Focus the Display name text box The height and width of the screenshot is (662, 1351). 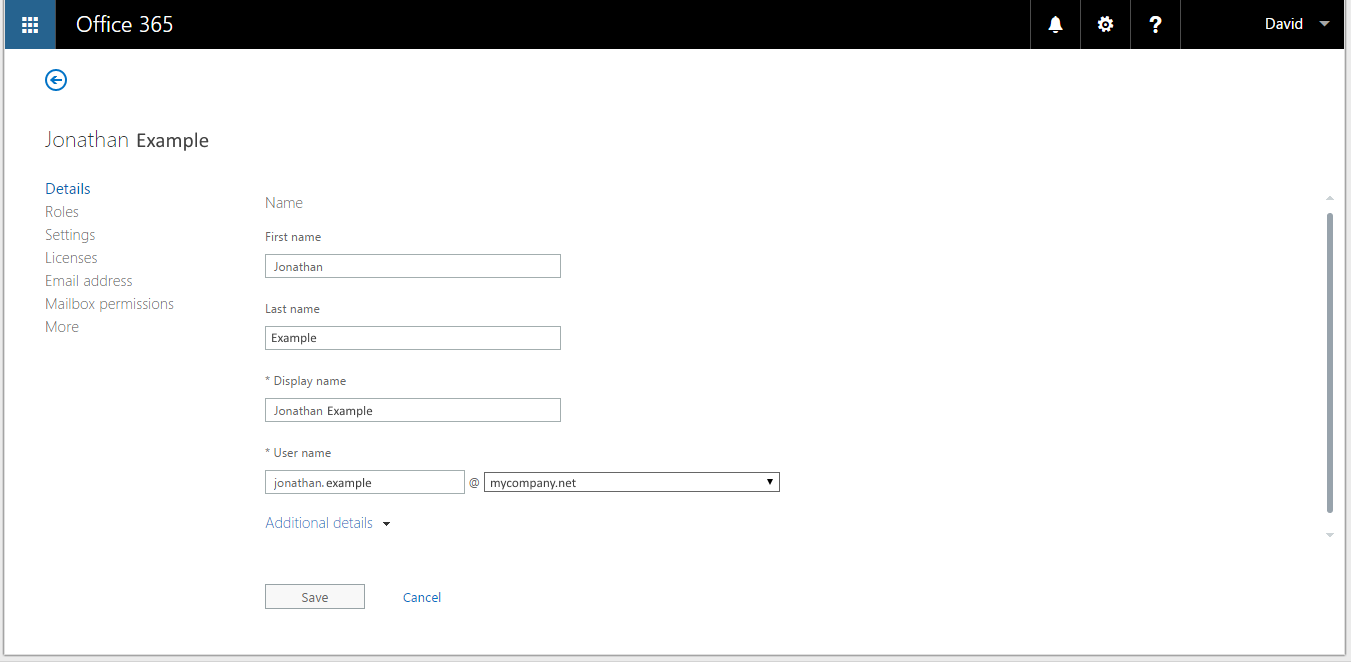point(412,410)
